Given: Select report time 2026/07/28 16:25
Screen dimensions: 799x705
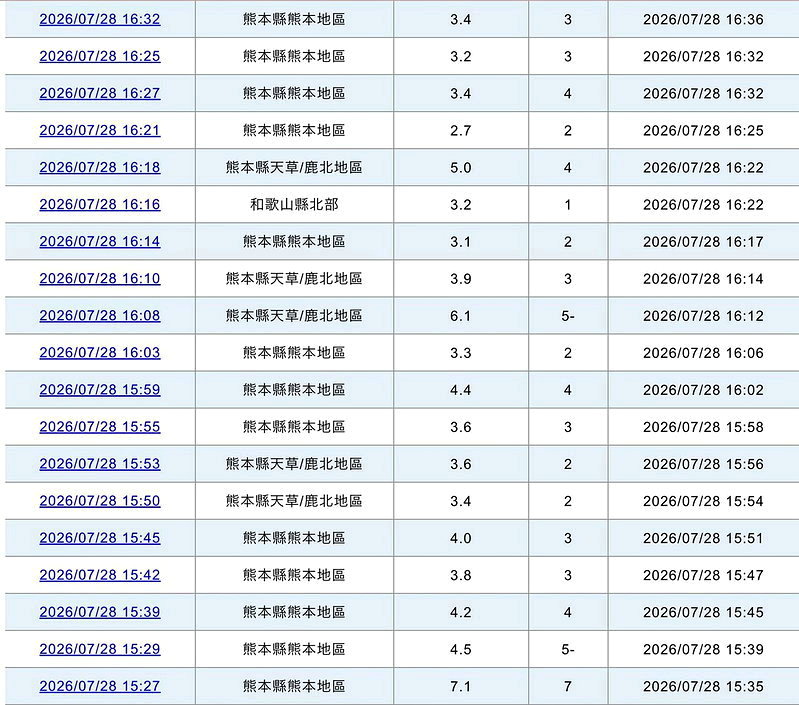Looking at the screenshot, I should click(x=703, y=130).
